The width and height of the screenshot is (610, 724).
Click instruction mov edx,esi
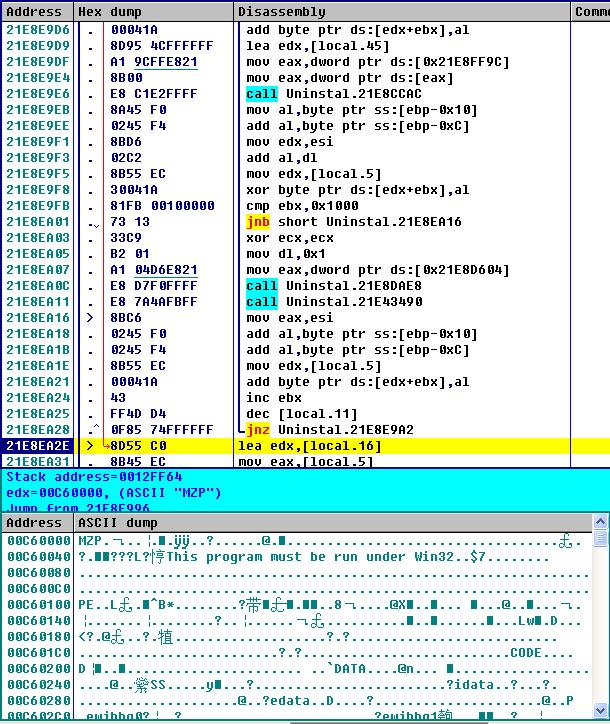pos(290,142)
